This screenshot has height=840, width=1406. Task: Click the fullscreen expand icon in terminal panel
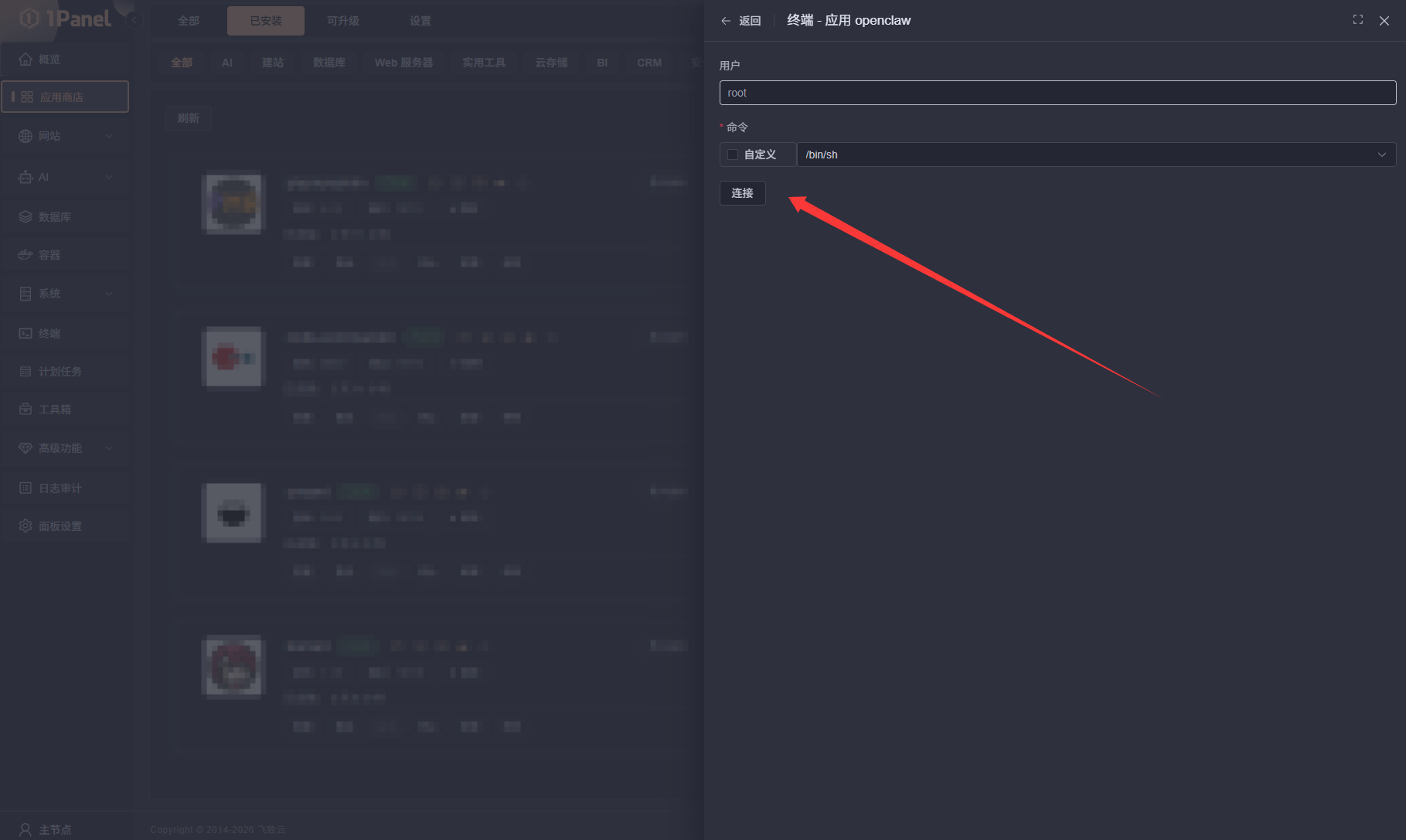1357,20
